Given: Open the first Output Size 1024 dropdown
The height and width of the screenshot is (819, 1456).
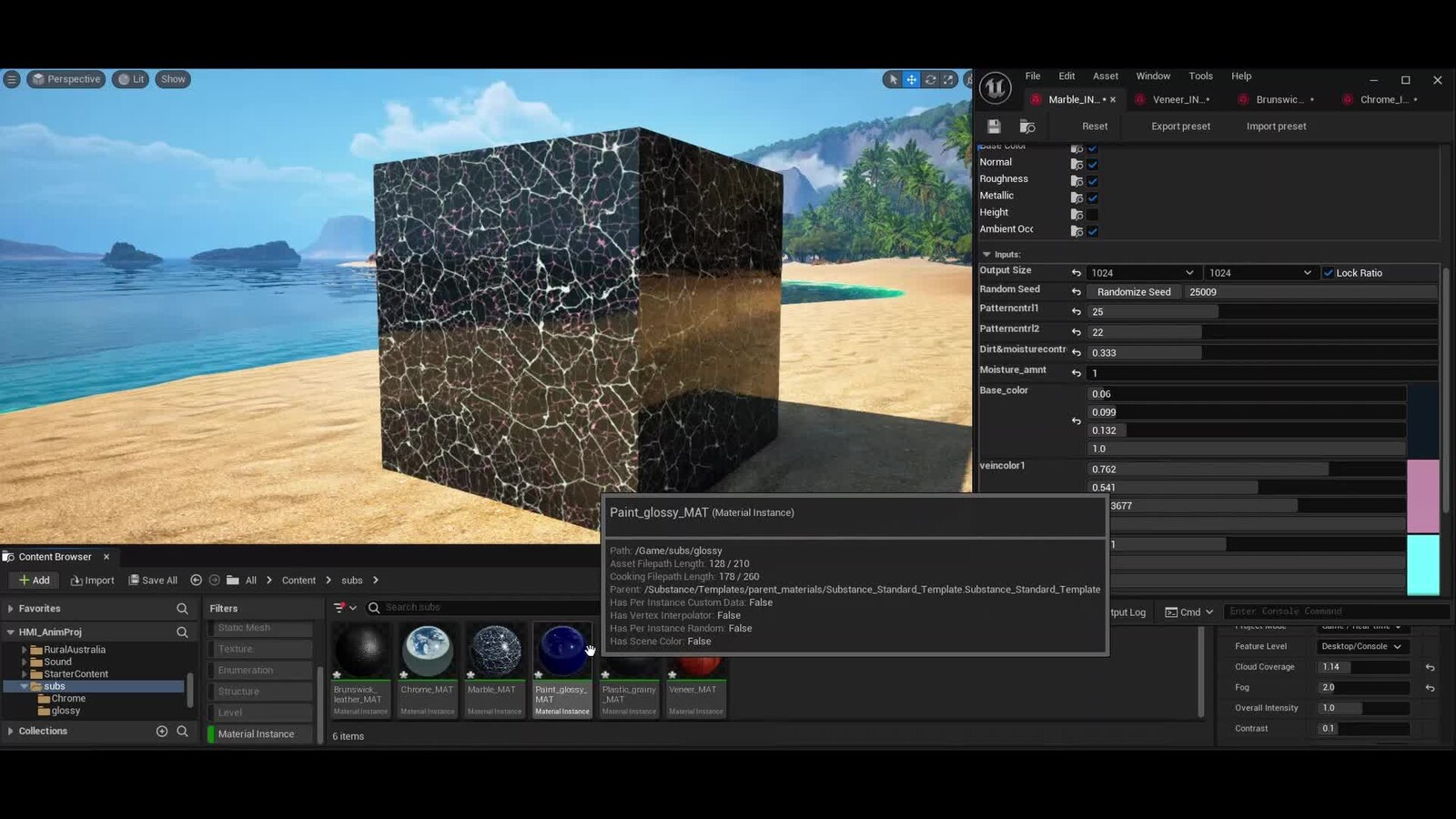Looking at the screenshot, I should click(1143, 273).
